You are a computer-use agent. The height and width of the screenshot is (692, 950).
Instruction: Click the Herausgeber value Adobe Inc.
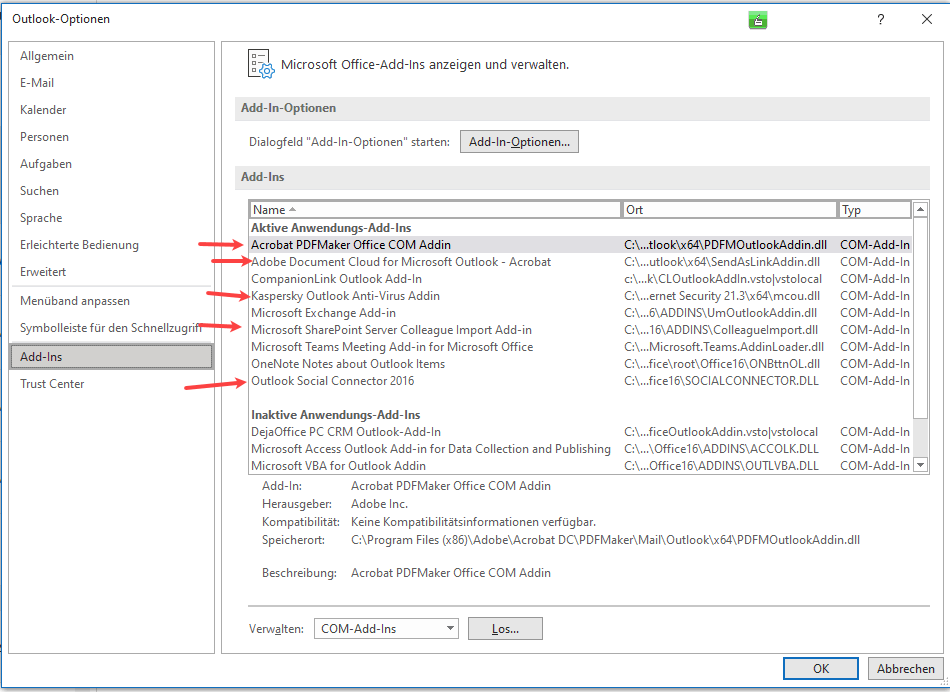[x=379, y=504]
